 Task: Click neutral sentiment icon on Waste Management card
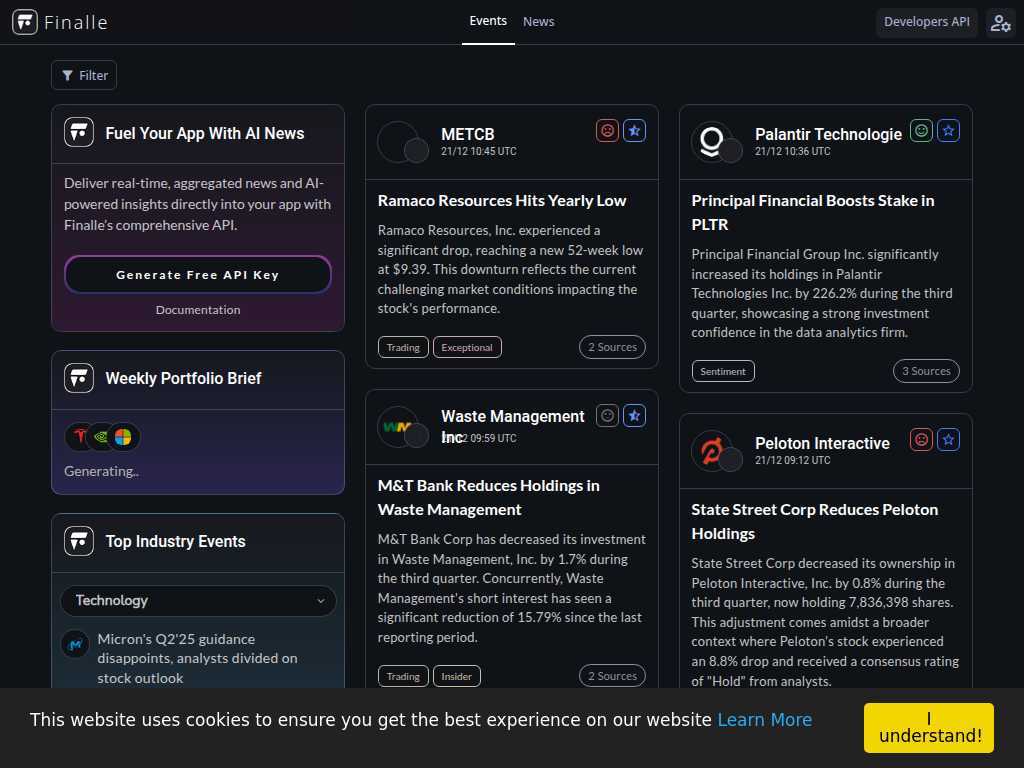click(607, 415)
